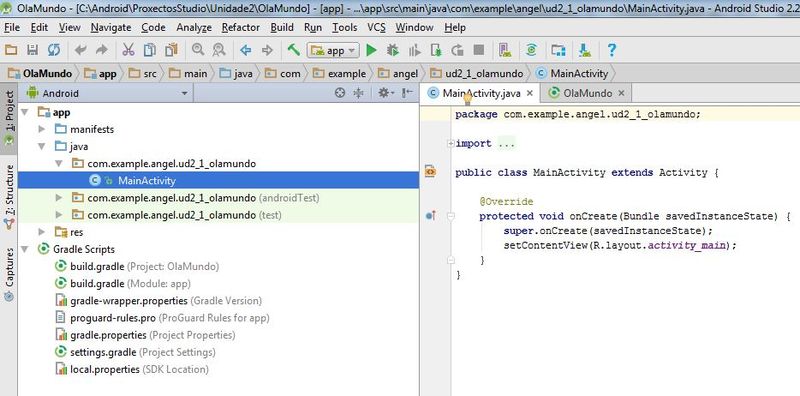Screen dimensions: 800x396
Task: Unfold the collapsed import block
Action: tap(451, 143)
